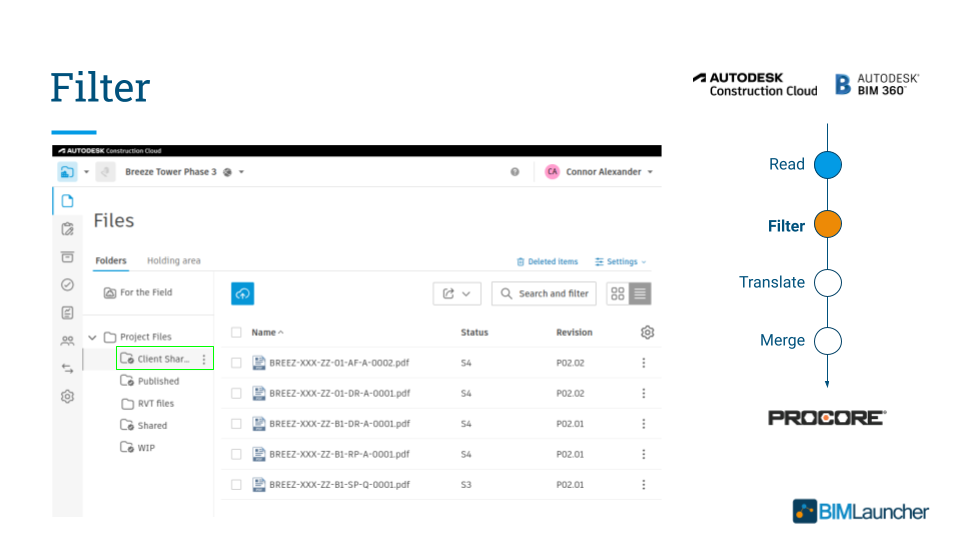Click the PDF icon of BREEZ-XXX-ZZ-01-AF-A-0002.pdf
Viewport: 960px width, 540px height.
(x=258, y=362)
